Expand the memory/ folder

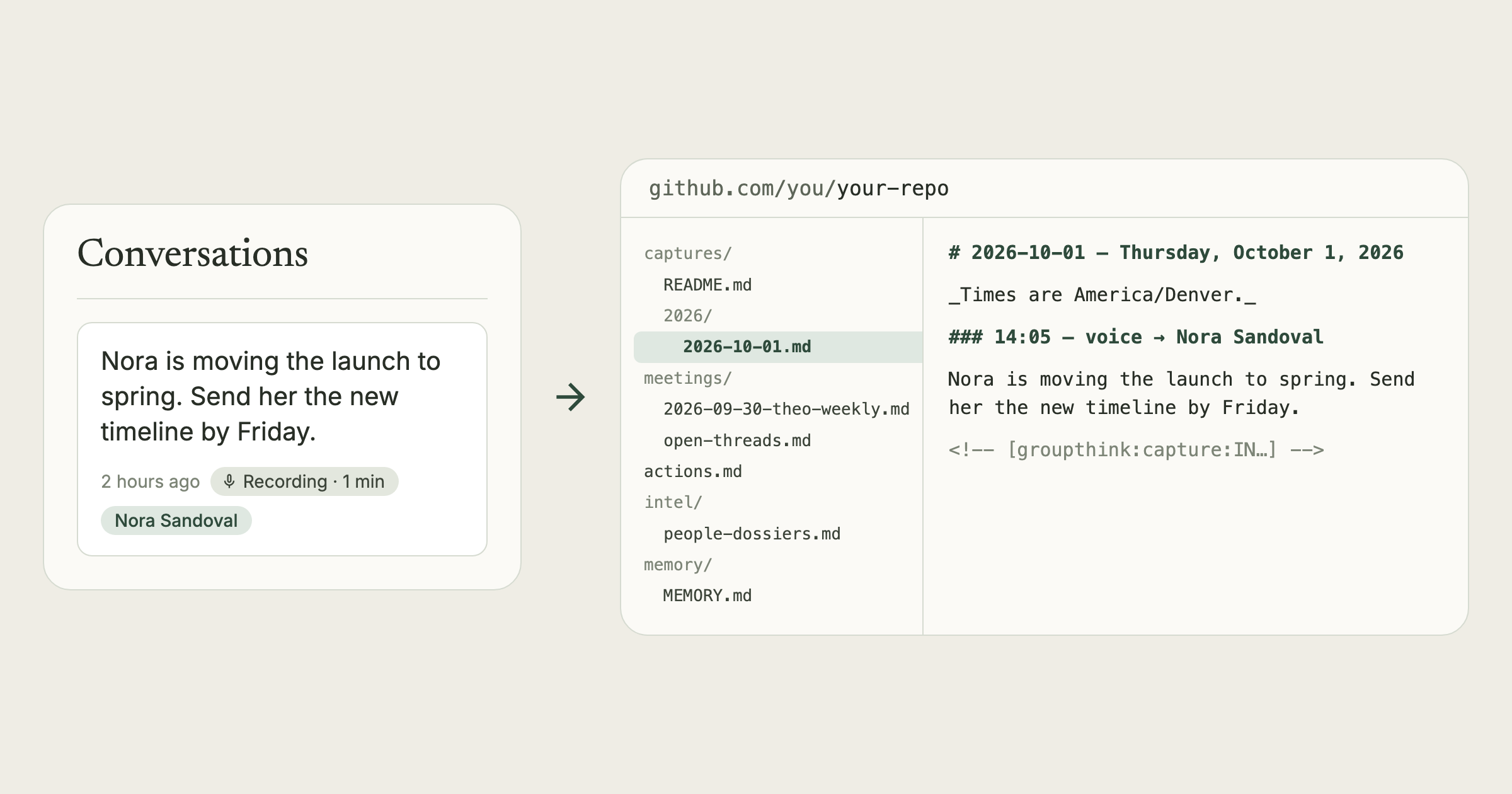pos(678,565)
